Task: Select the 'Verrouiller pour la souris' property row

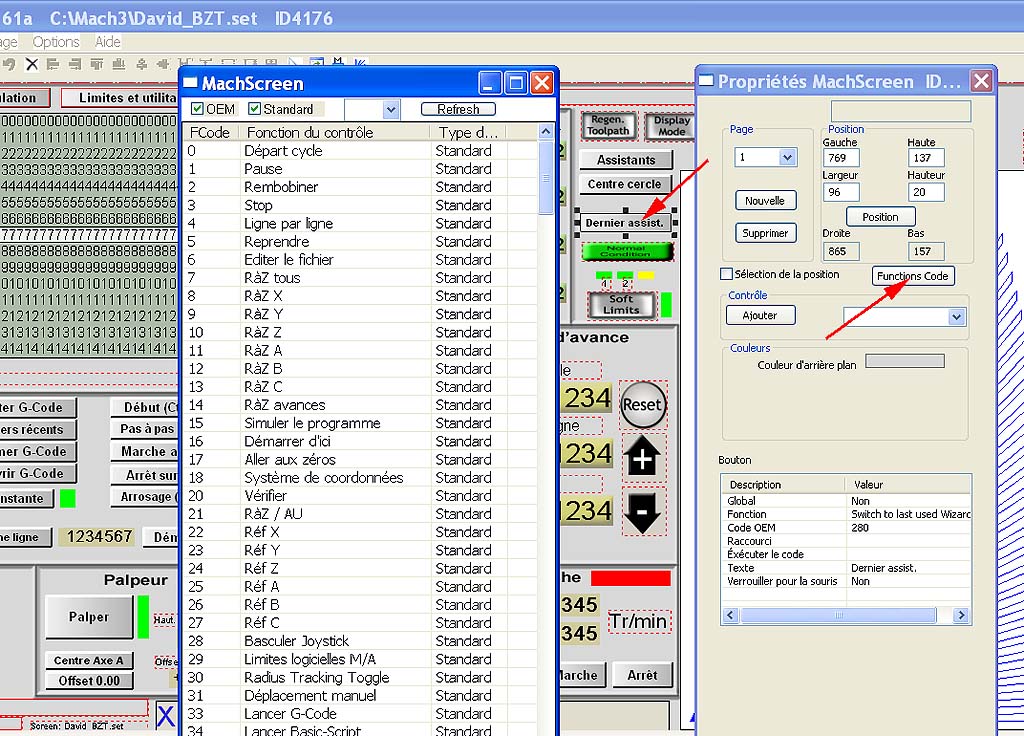Action: (846, 581)
